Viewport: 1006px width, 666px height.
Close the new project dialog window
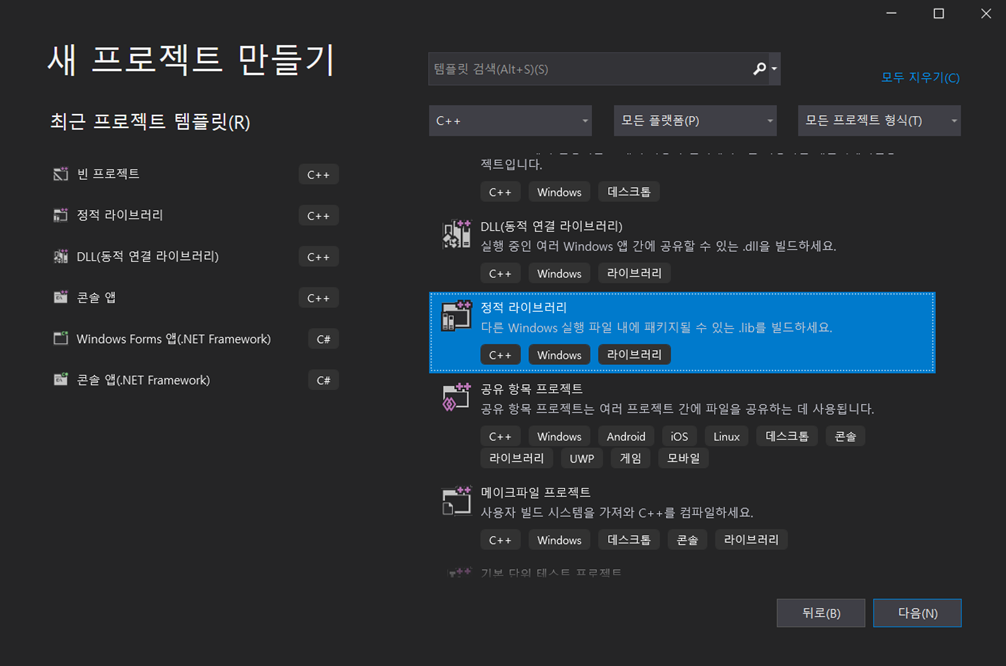(985, 13)
